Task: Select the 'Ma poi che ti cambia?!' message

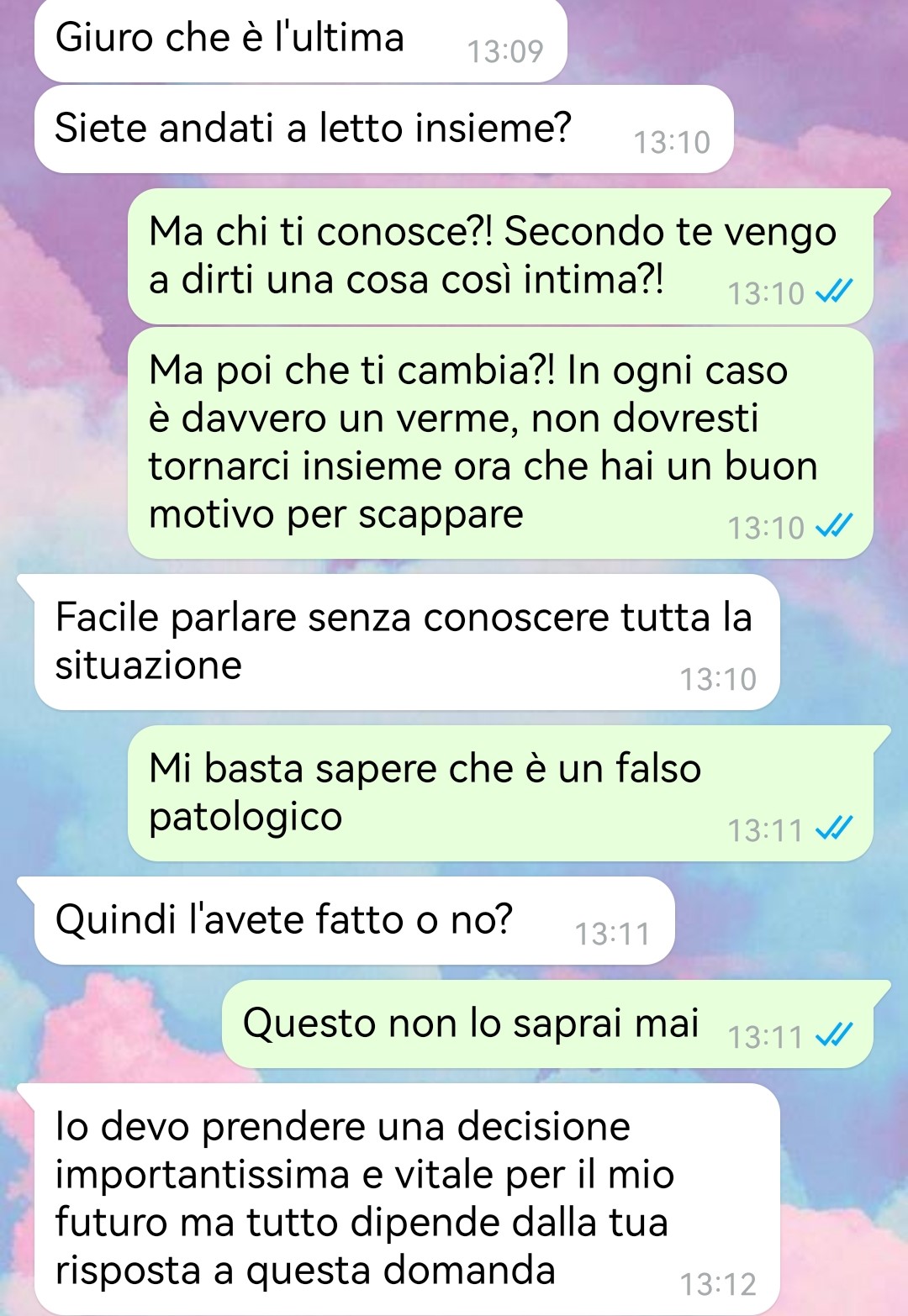Action: 500,444
